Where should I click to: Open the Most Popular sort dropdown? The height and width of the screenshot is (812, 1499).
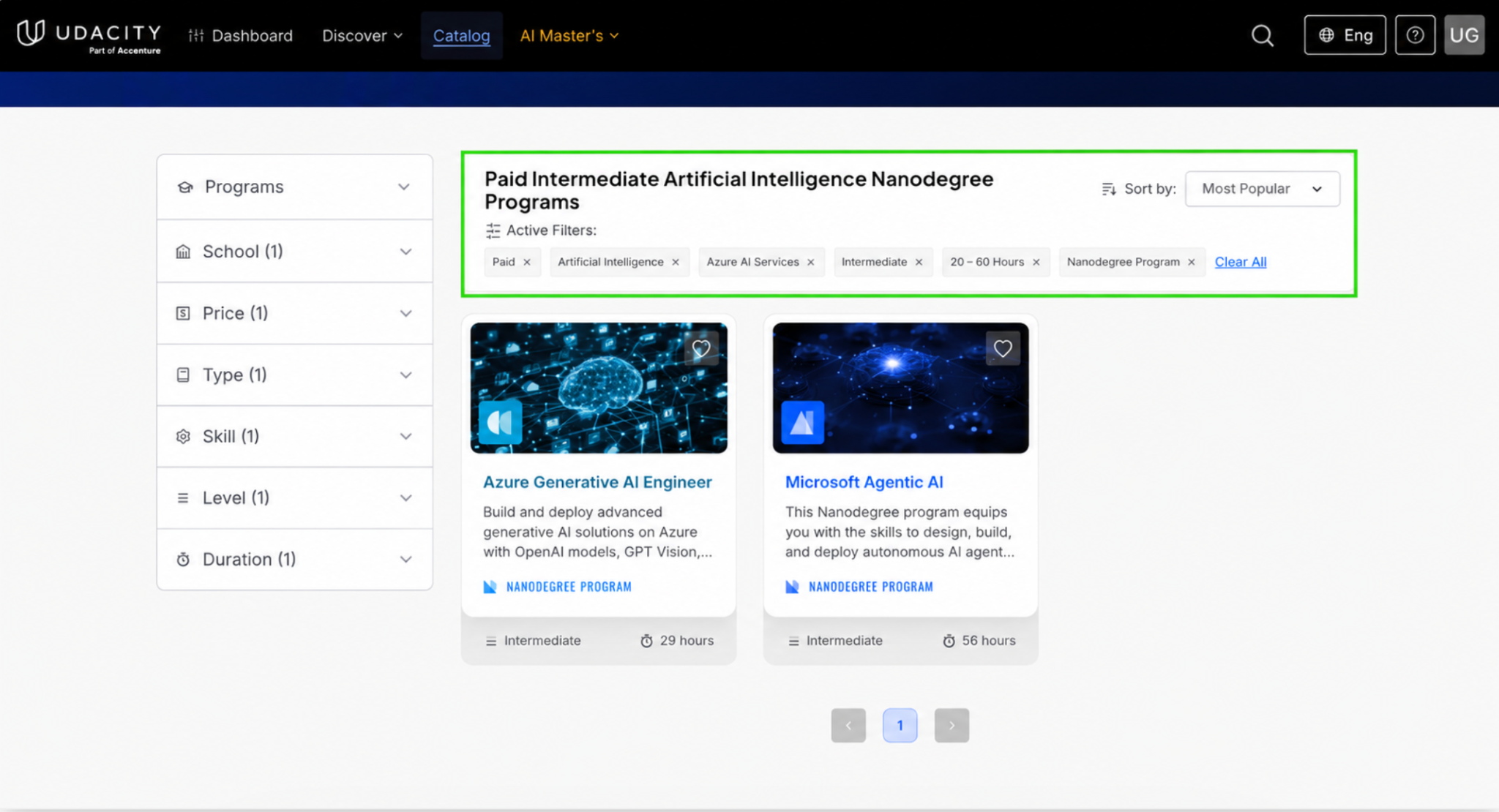pyautogui.click(x=1262, y=189)
